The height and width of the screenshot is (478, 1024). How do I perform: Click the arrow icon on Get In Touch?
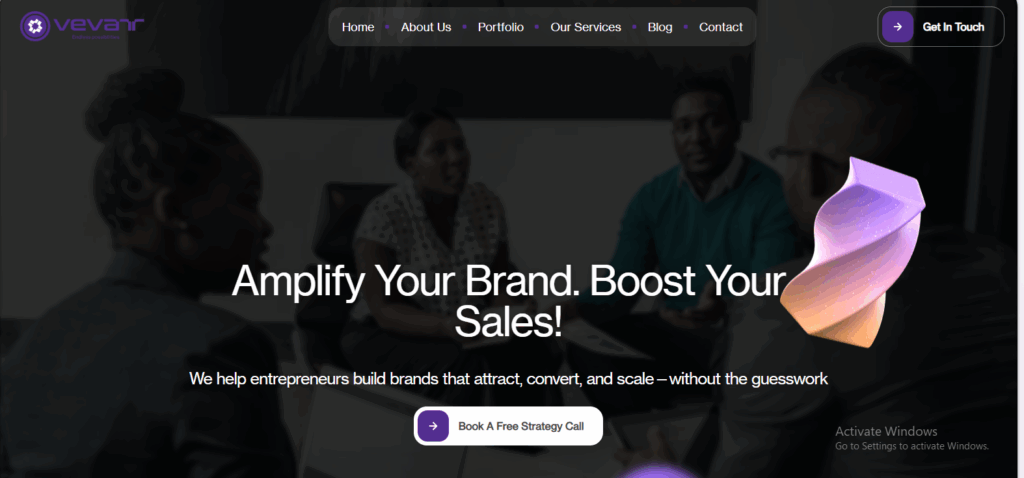click(x=898, y=27)
